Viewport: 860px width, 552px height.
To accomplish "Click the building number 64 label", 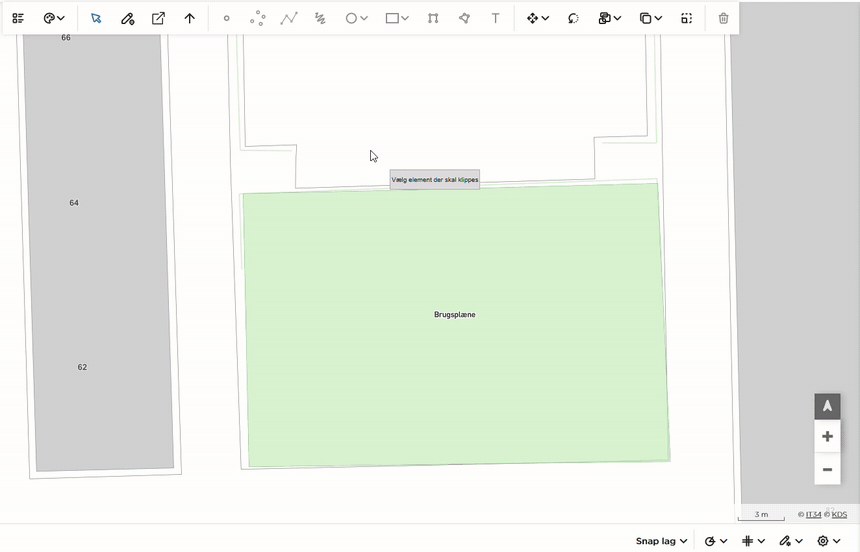I will [x=74, y=203].
